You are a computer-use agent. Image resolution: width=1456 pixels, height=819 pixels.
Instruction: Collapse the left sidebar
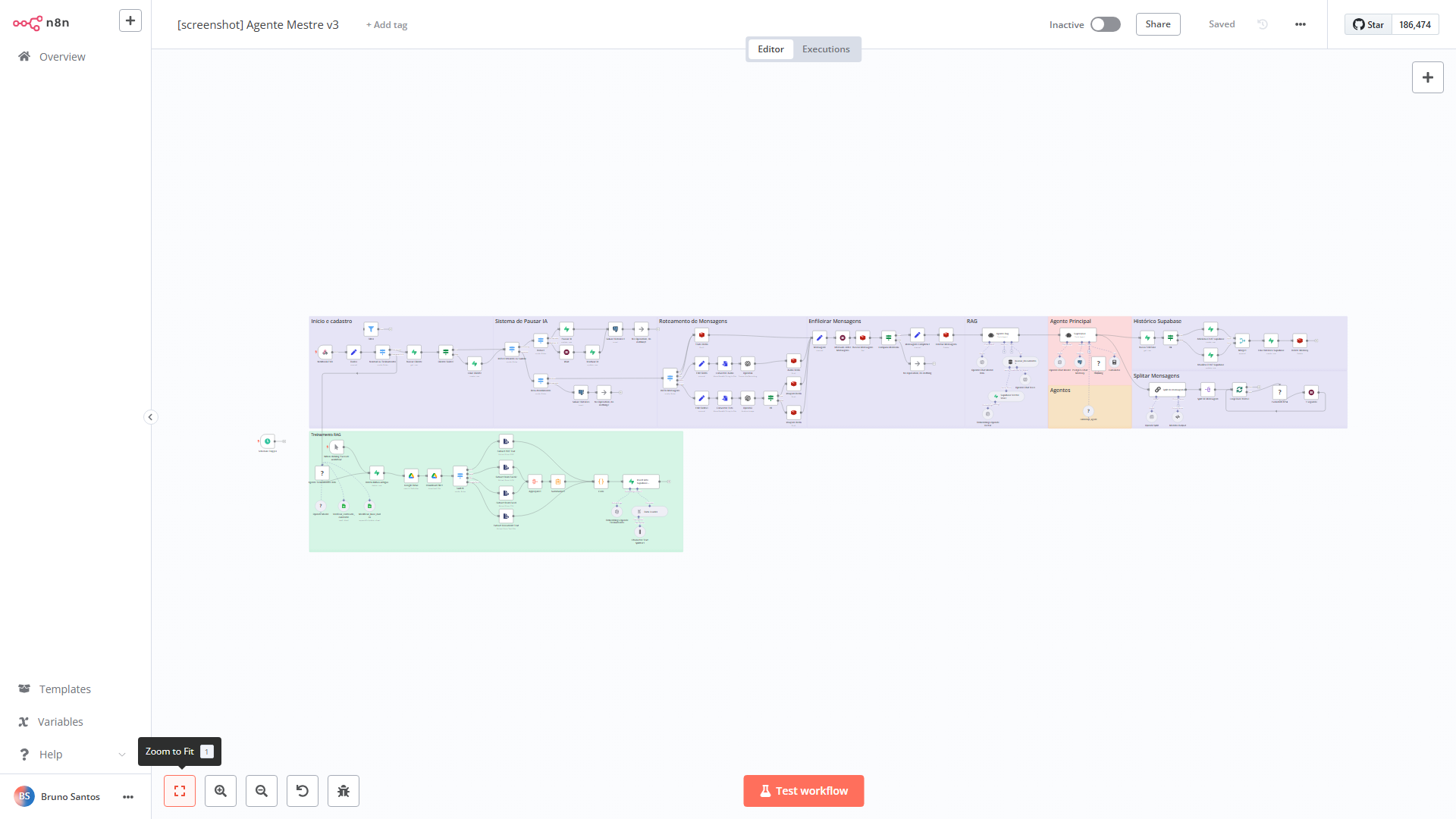(x=150, y=417)
